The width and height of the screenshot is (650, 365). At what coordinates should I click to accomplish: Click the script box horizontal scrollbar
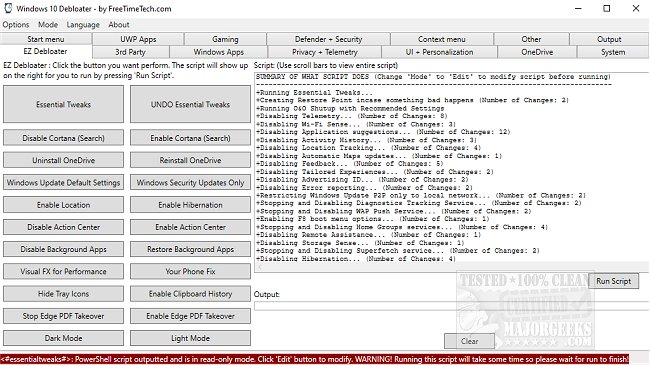coord(451,267)
